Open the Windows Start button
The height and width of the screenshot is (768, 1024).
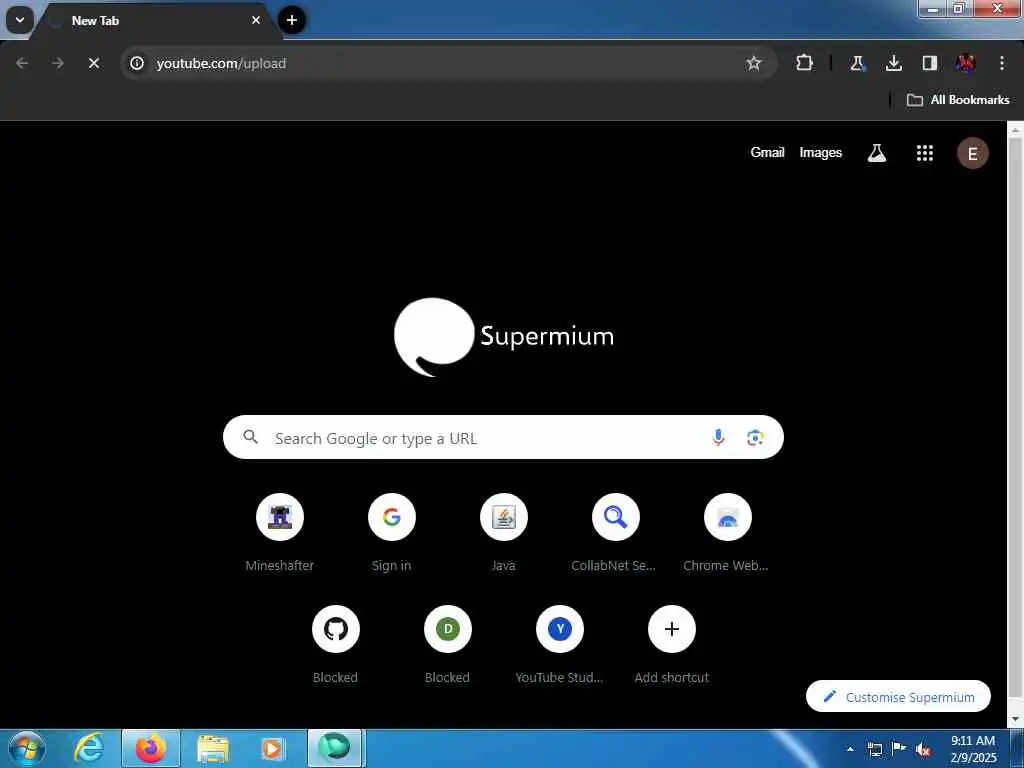tap(26, 748)
